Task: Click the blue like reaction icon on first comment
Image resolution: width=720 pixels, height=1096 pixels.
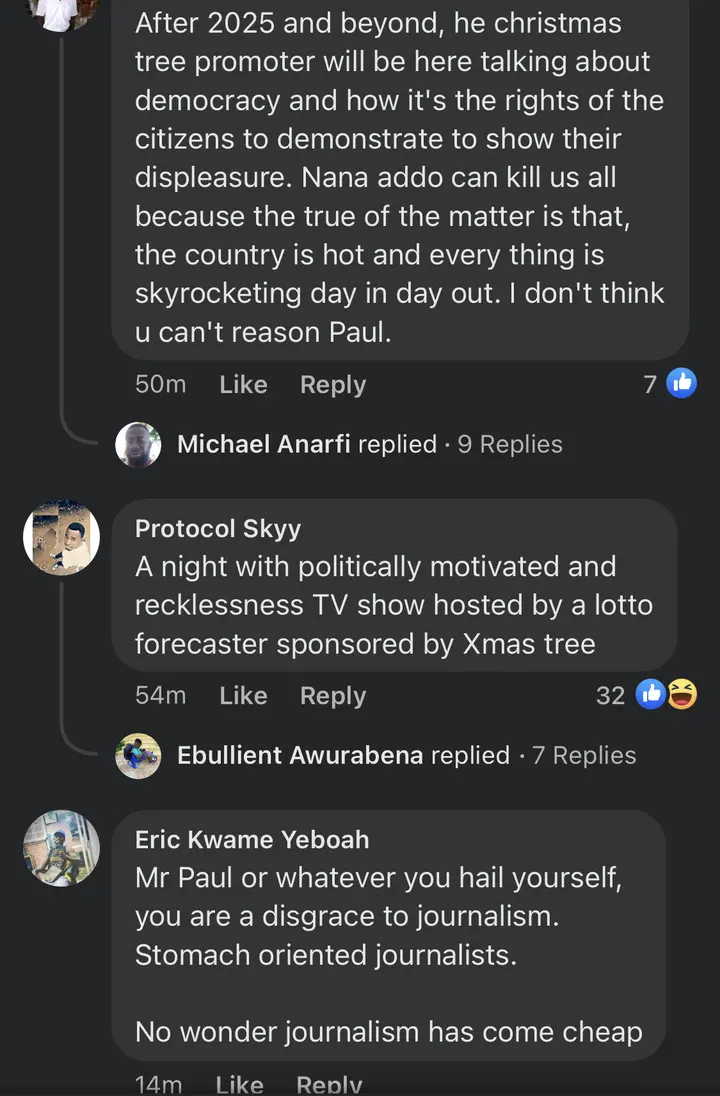Action: (681, 383)
